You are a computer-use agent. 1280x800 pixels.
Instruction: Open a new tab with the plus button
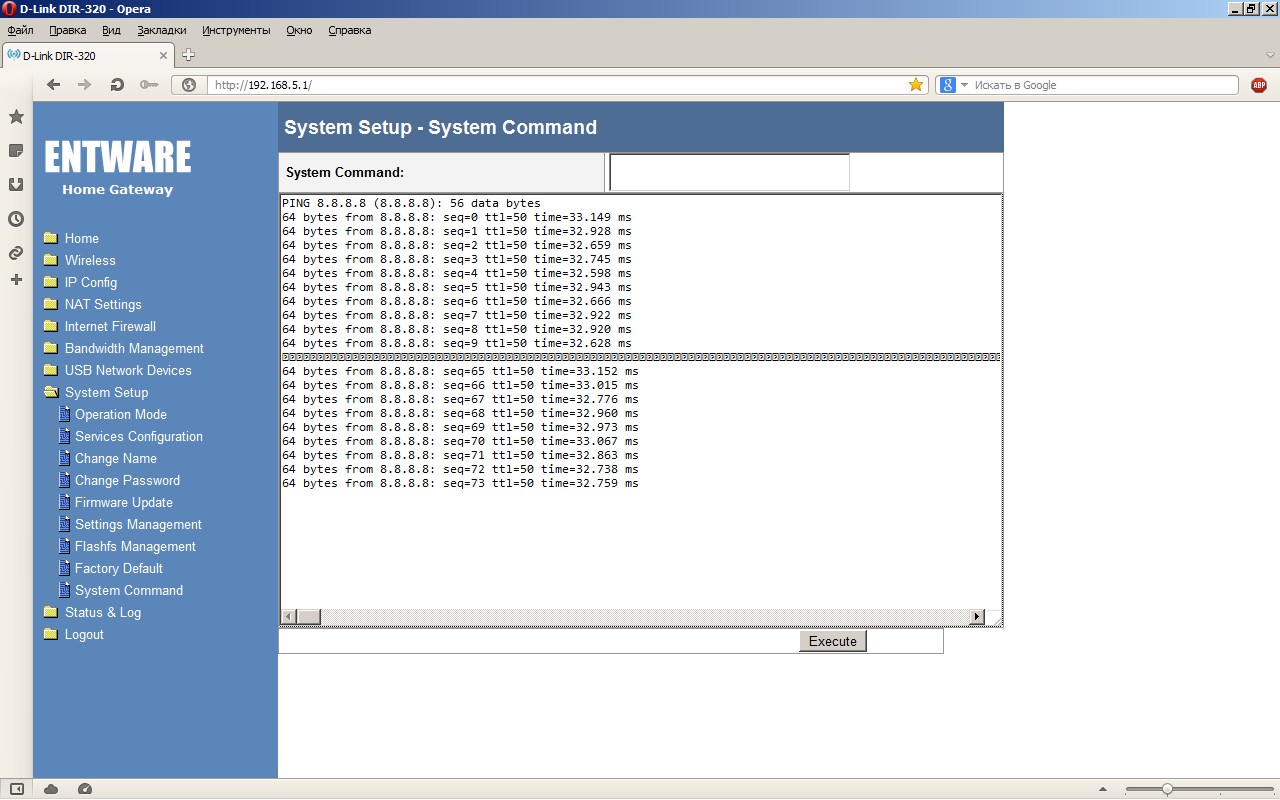pos(188,55)
